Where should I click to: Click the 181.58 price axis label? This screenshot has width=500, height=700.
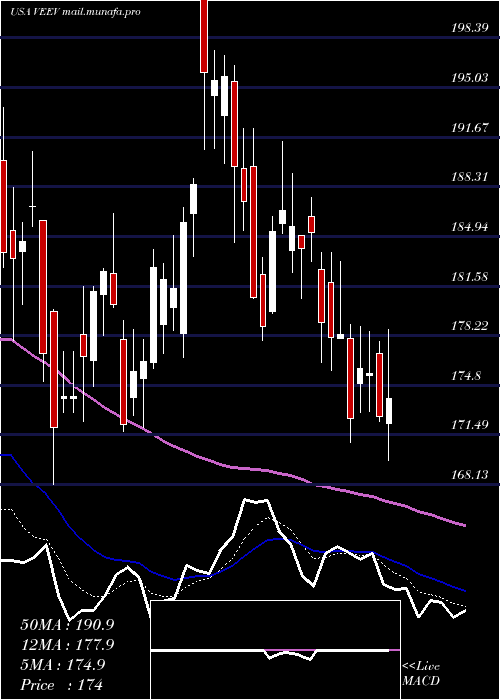pyautogui.click(x=469, y=277)
